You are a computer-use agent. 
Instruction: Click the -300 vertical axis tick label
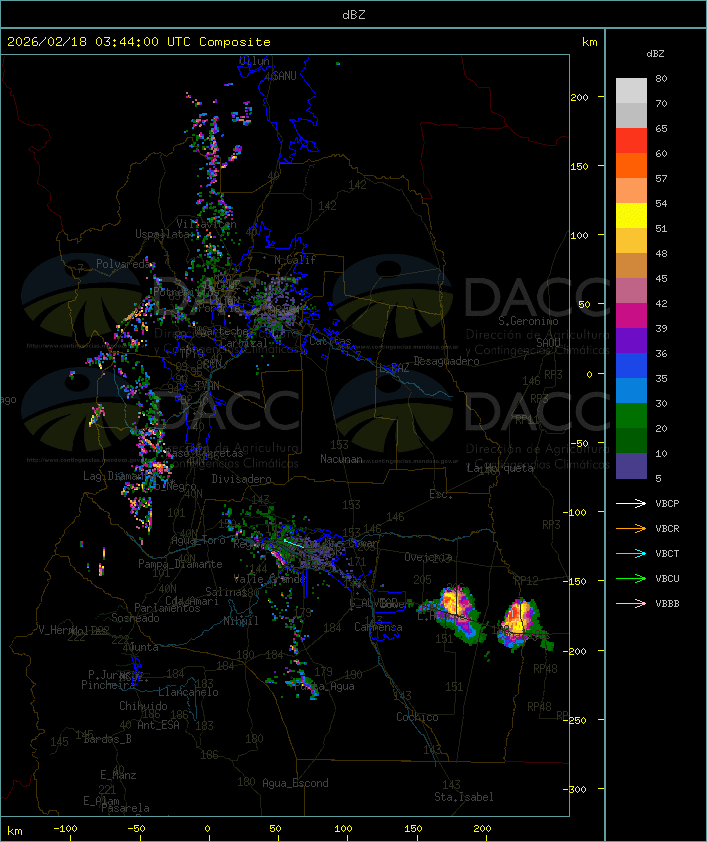click(577, 789)
